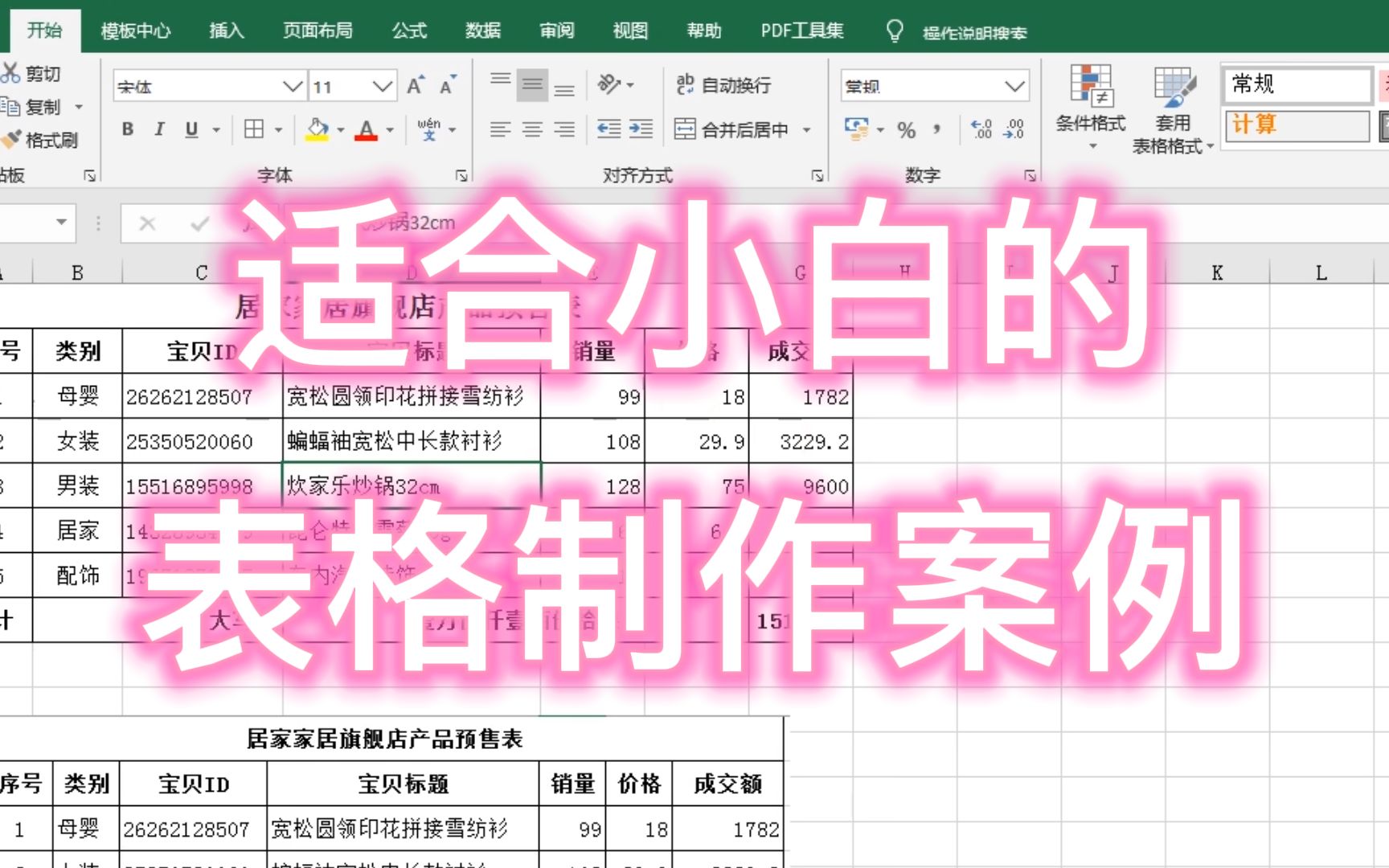Image resolution: width=1389 pixels, height=868 pixels.
Task: Open clipboard pane dialog launcher
Action: 90,175
